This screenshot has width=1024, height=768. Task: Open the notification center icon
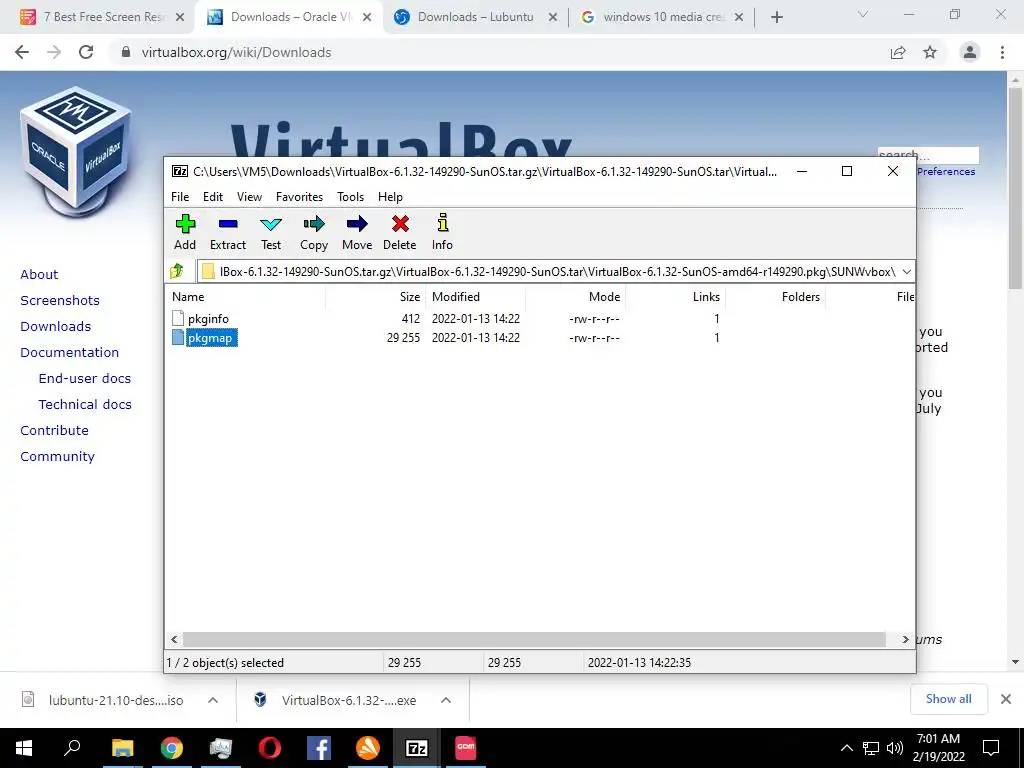click(991, 748)
